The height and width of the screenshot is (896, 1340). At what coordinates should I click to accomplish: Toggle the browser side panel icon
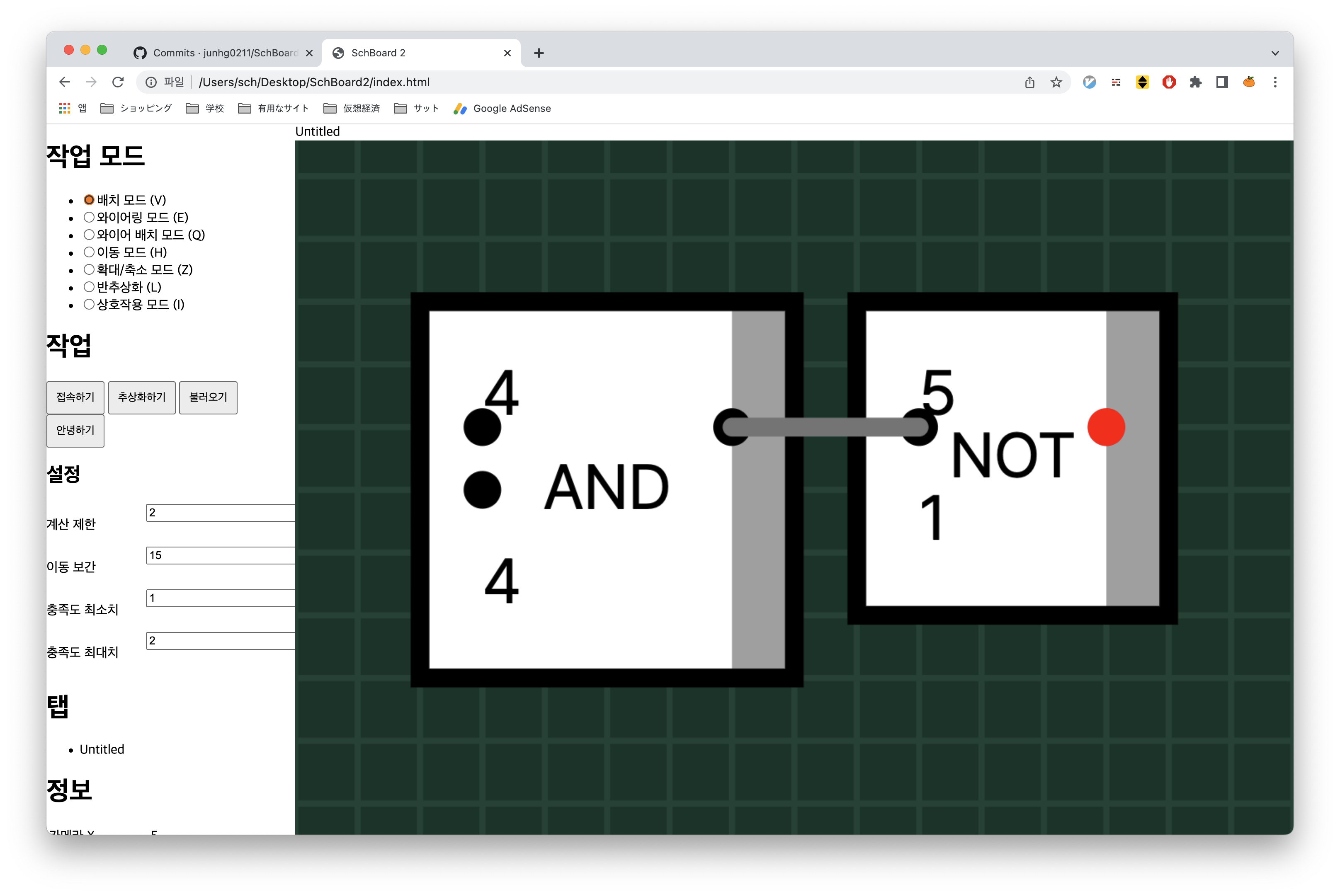[1222, 82]
